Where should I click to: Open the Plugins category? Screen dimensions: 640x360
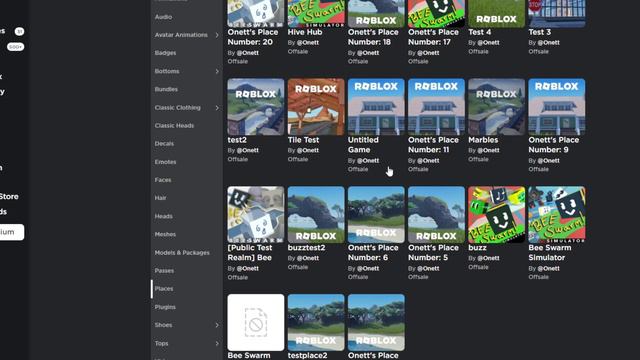point(165,307)
